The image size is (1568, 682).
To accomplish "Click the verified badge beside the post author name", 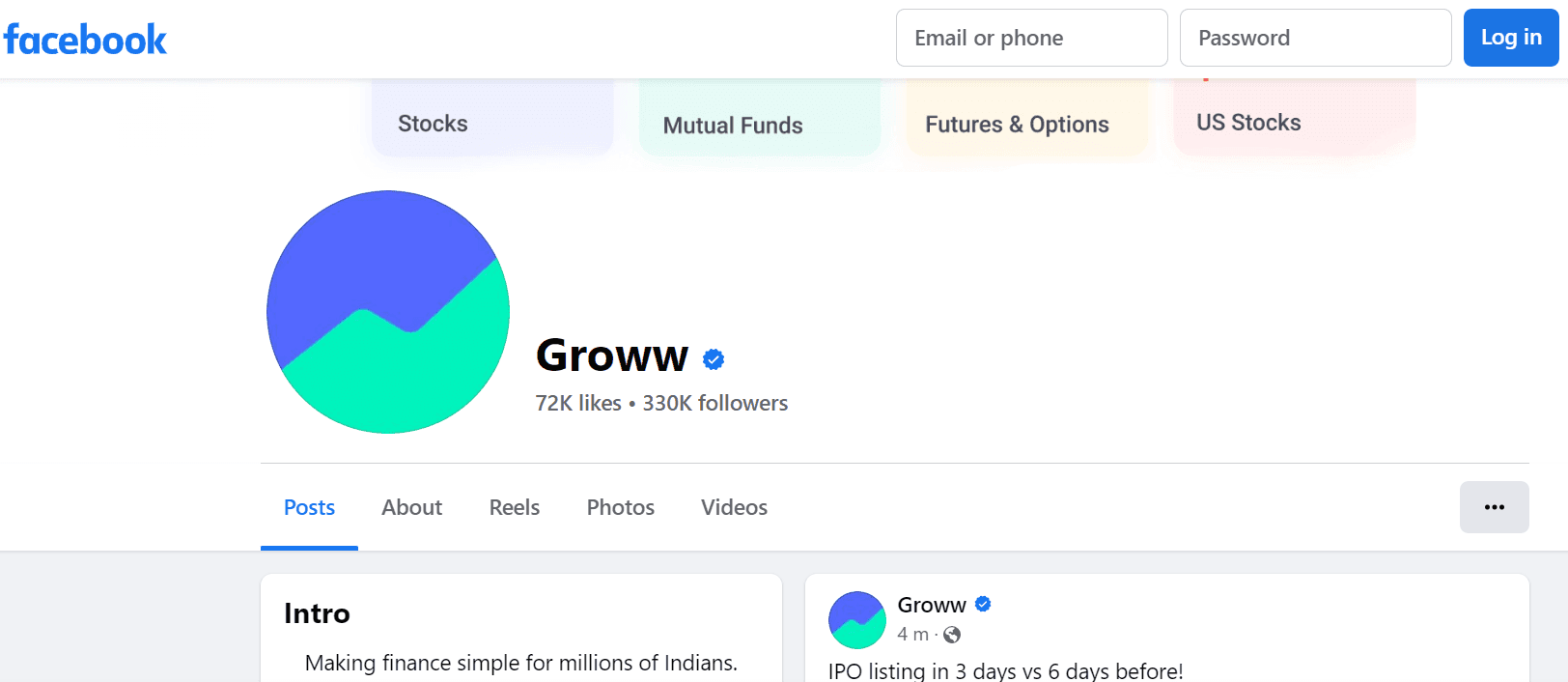I will click(x=983, y=604).
